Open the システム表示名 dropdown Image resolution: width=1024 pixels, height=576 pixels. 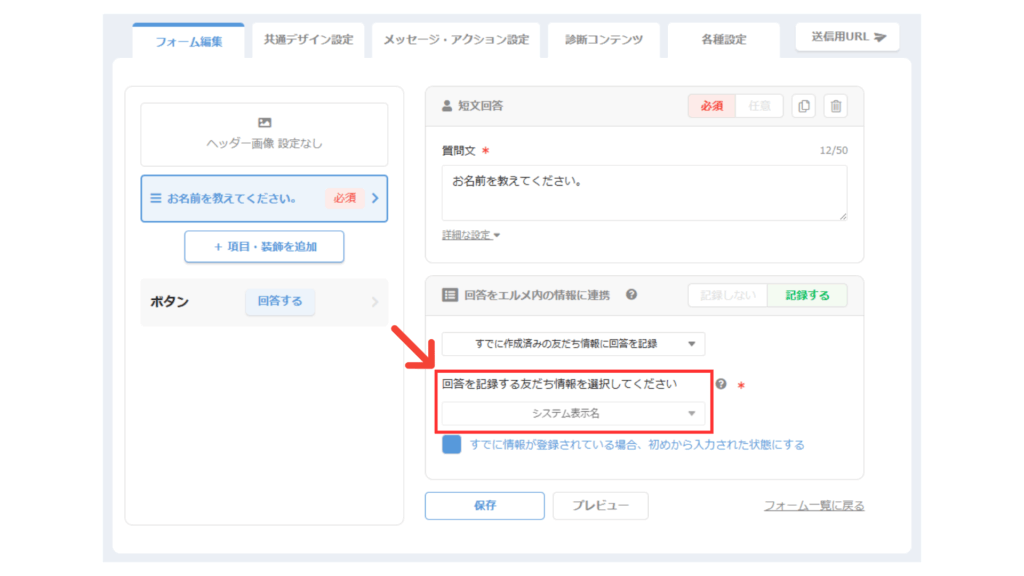tap(573, 413)
